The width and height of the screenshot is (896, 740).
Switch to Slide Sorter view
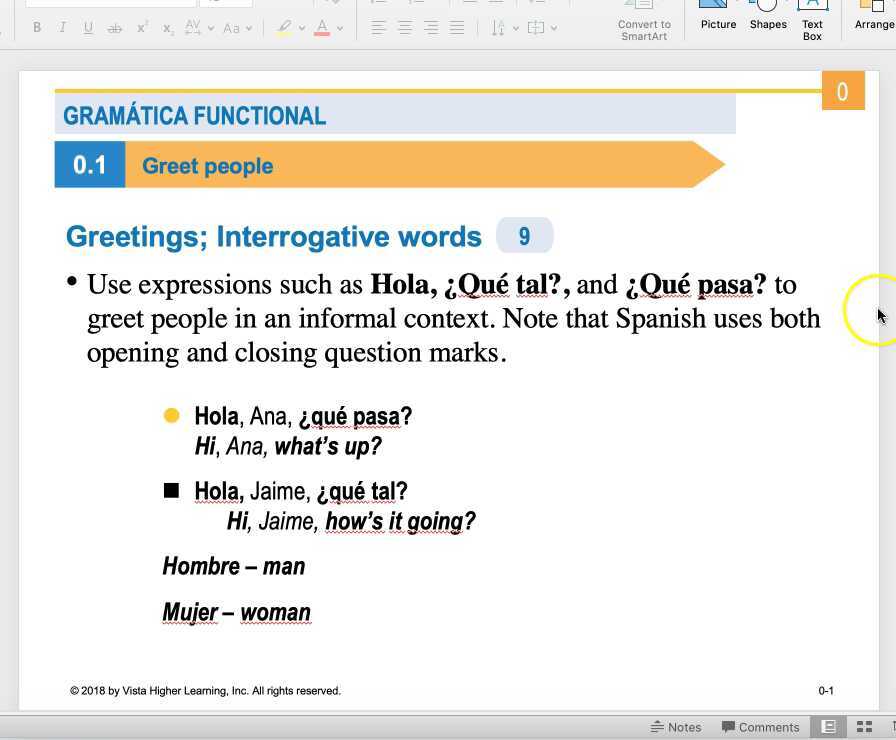(x=865, y=727)
